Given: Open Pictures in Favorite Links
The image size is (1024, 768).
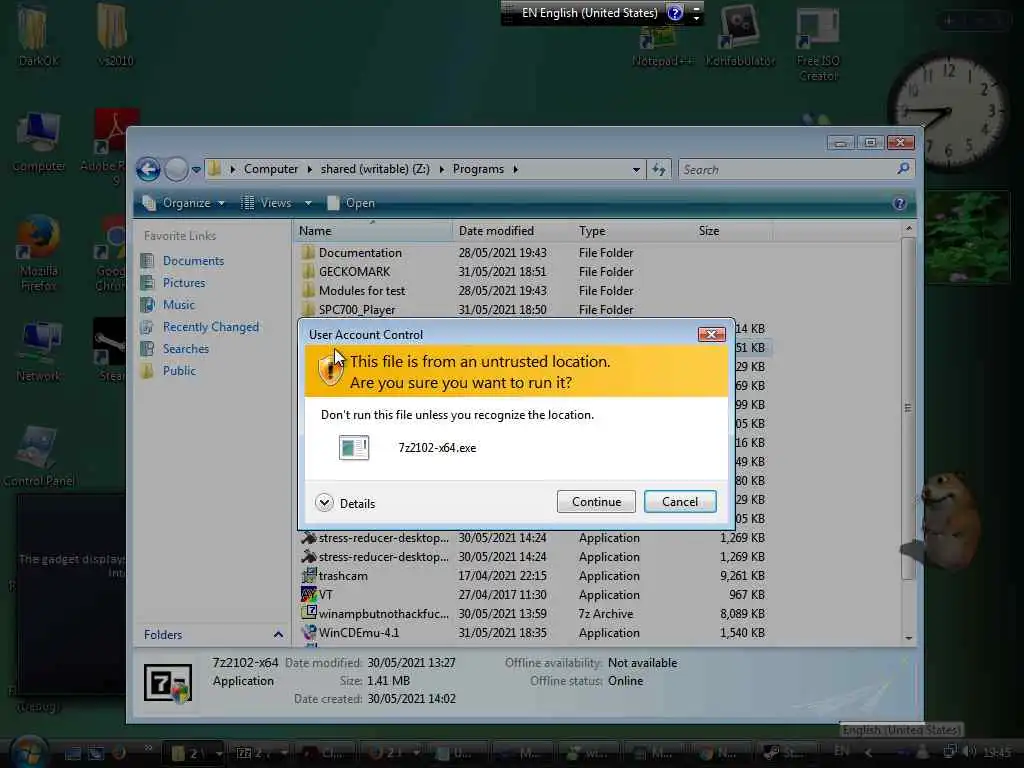Looking at the screenshot, I should (x=184, y=283).
